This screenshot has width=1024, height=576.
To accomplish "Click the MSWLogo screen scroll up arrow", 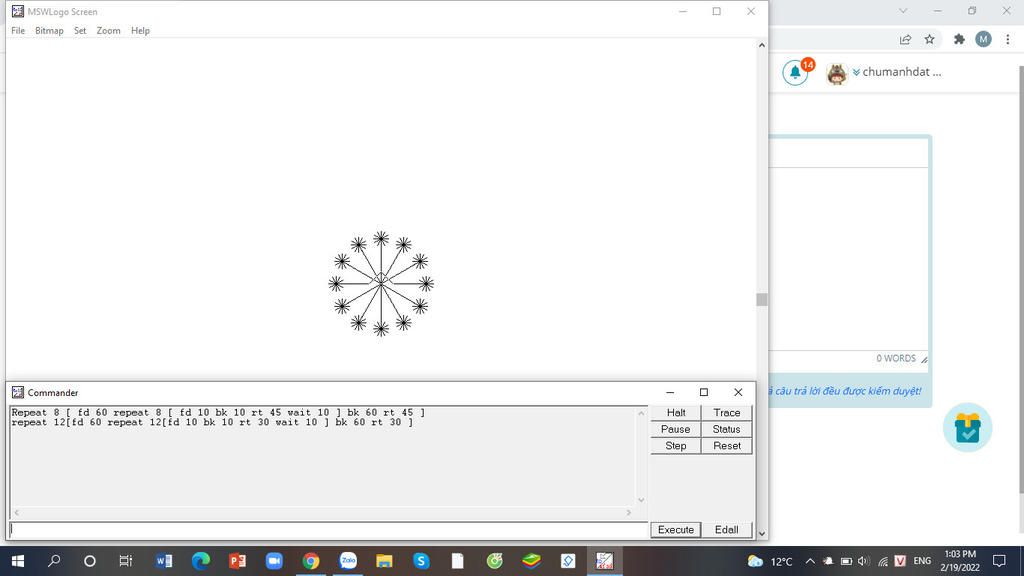I will tap(761, 45).
